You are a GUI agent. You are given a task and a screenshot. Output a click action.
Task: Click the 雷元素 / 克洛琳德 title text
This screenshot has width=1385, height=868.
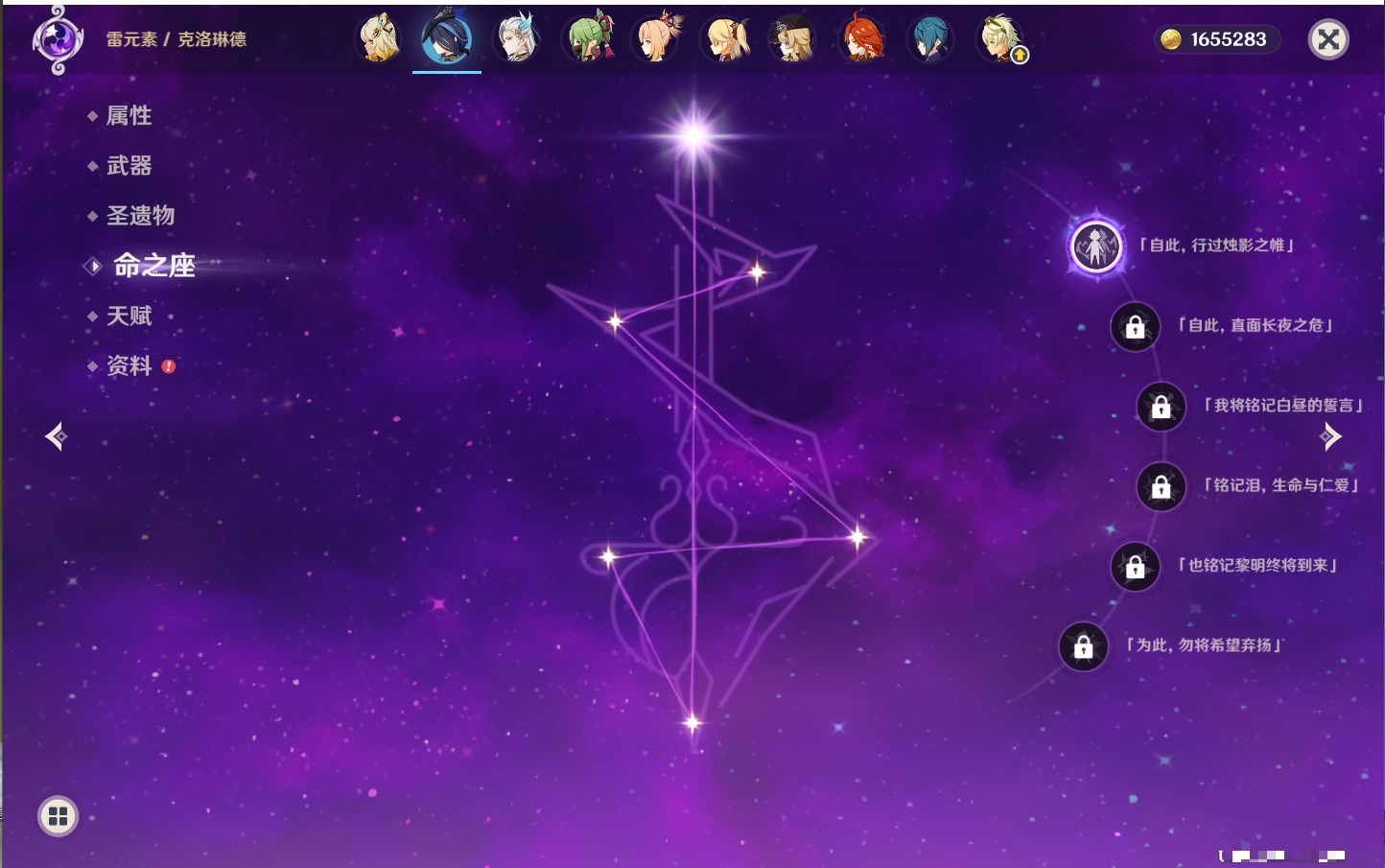(176, 39)
